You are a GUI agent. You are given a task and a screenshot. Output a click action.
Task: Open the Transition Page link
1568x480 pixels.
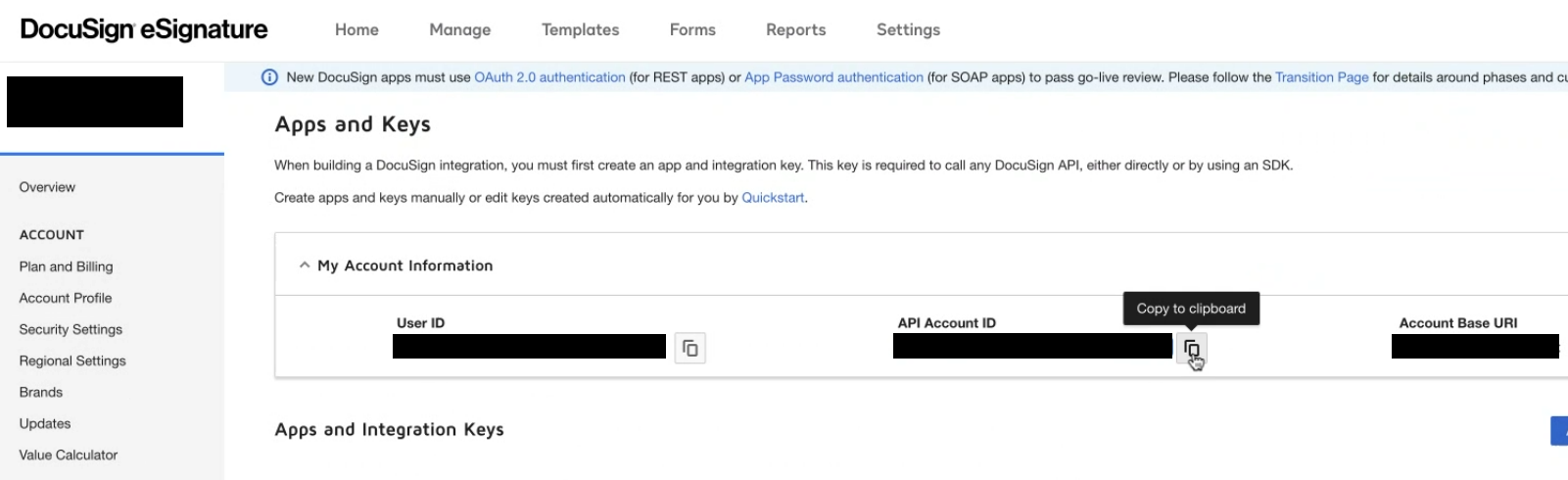pyautogui.click(x=1321, y=77)
